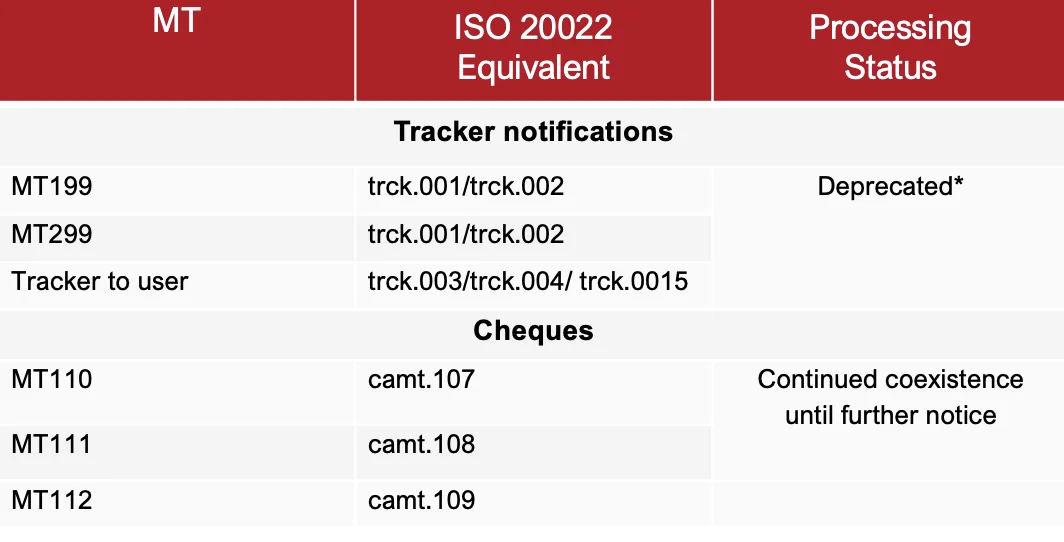Click trck.001/trck.002 in the MT299 row
This screenshot has width=1064, height=542.
pos(466,235)
